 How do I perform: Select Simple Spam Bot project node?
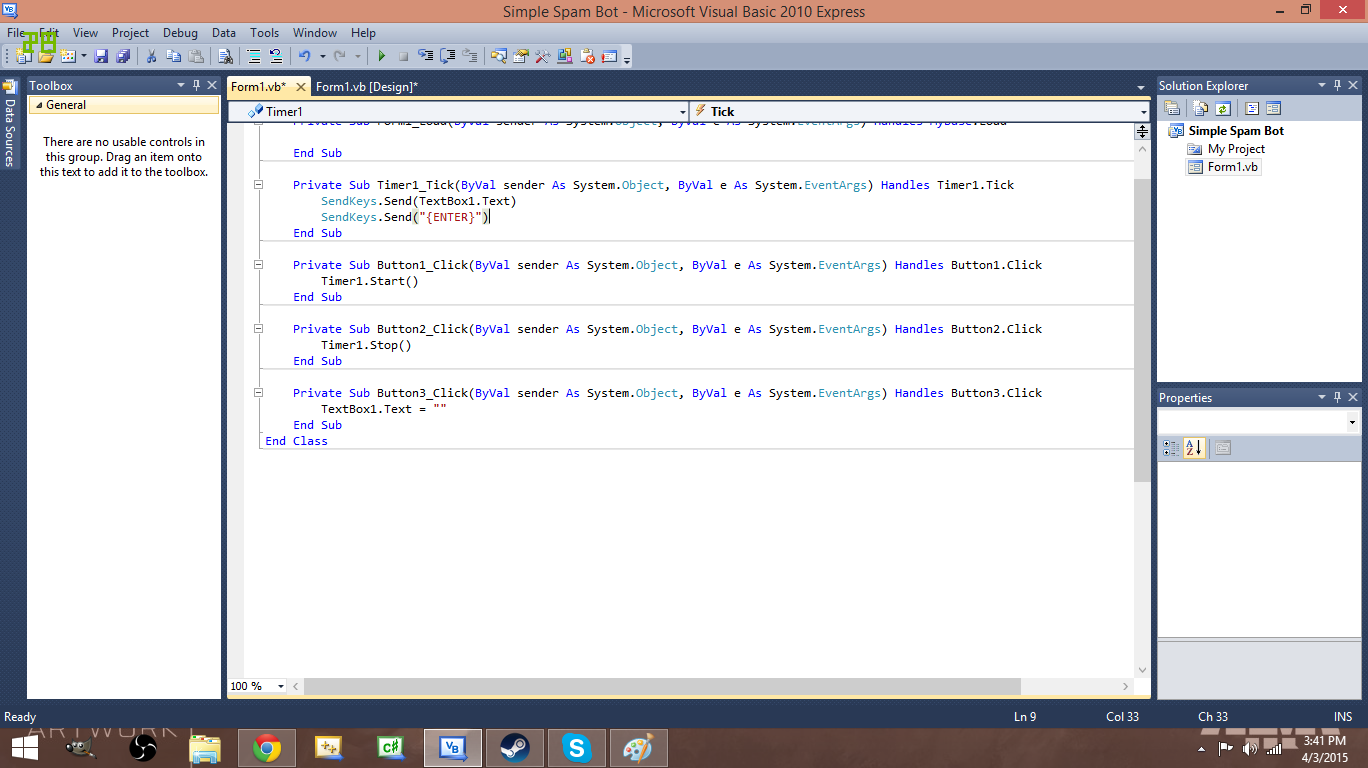coord(1236,131)
